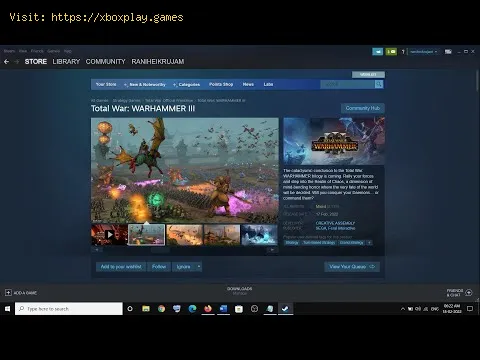Click the screenshot strip scrollbar handle

[160, 250]
